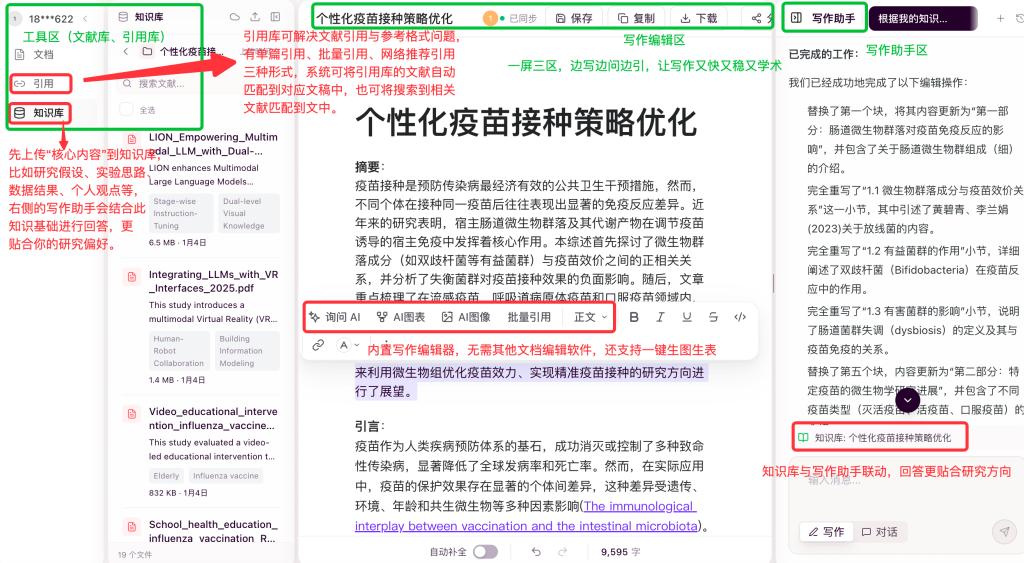The width and height of the screenshot is (1024, 563).
Task: Click the upload icon in 知识库 header
Action: 255,17
